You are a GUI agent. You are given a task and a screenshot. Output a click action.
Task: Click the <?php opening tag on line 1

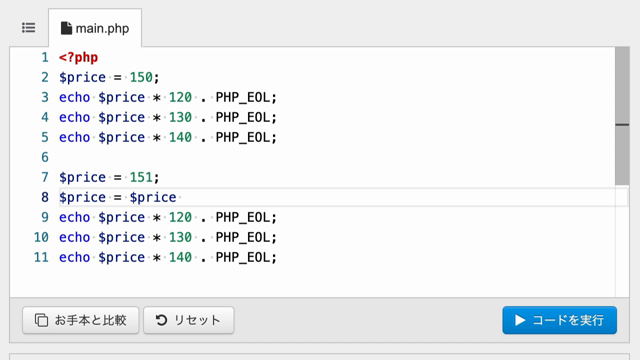pyautogui.click(x=78, y=58)
